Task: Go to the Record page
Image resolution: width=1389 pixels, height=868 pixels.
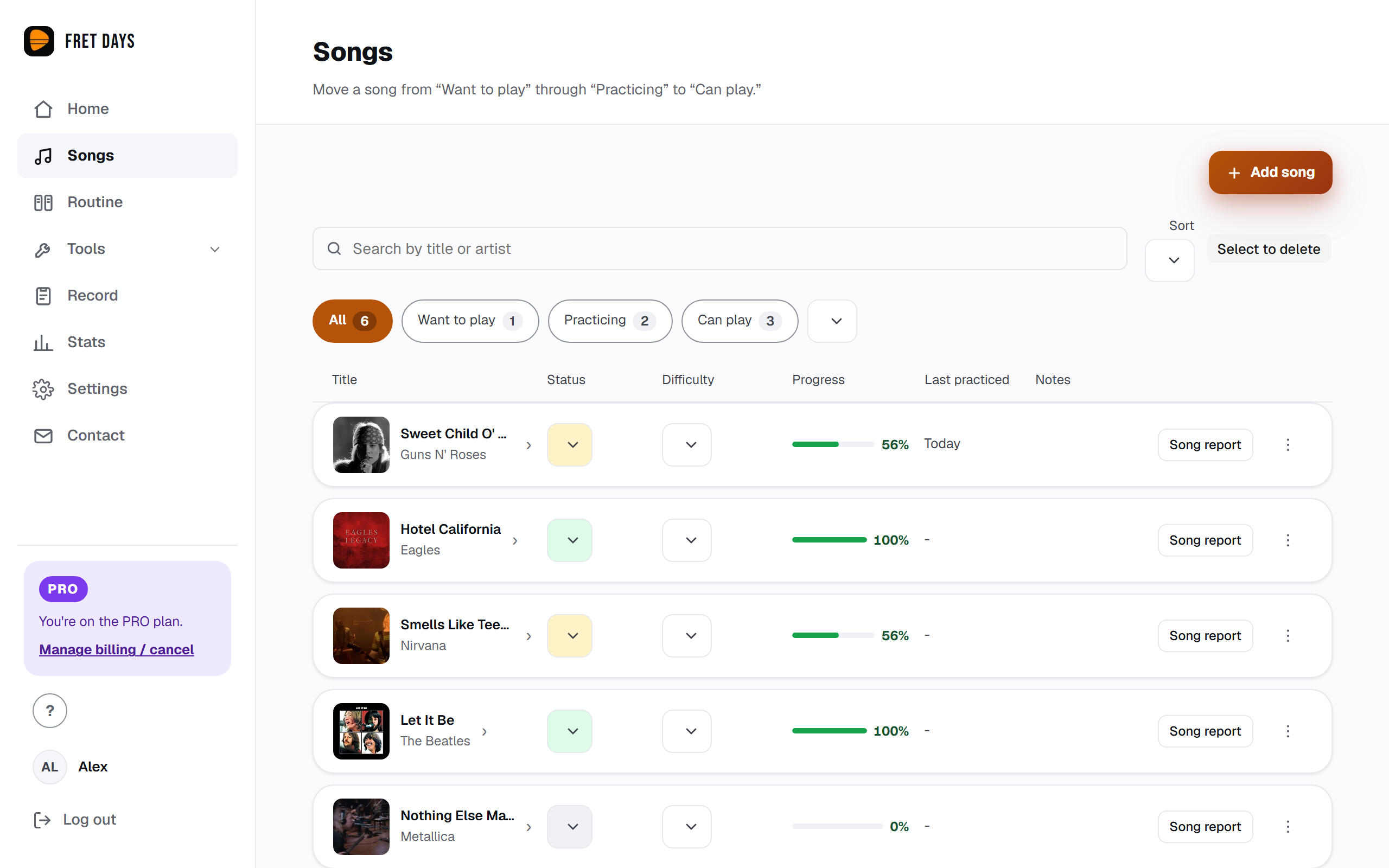Action: point(127,295)
